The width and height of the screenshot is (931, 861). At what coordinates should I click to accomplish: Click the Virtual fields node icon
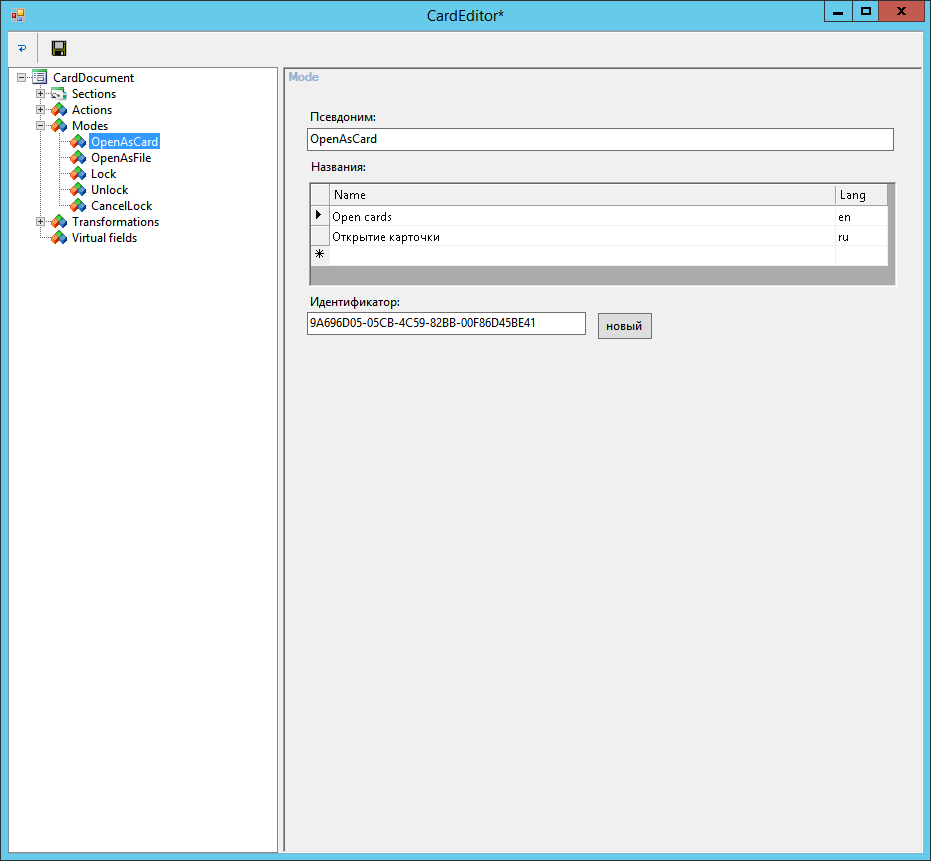[59, 238]
